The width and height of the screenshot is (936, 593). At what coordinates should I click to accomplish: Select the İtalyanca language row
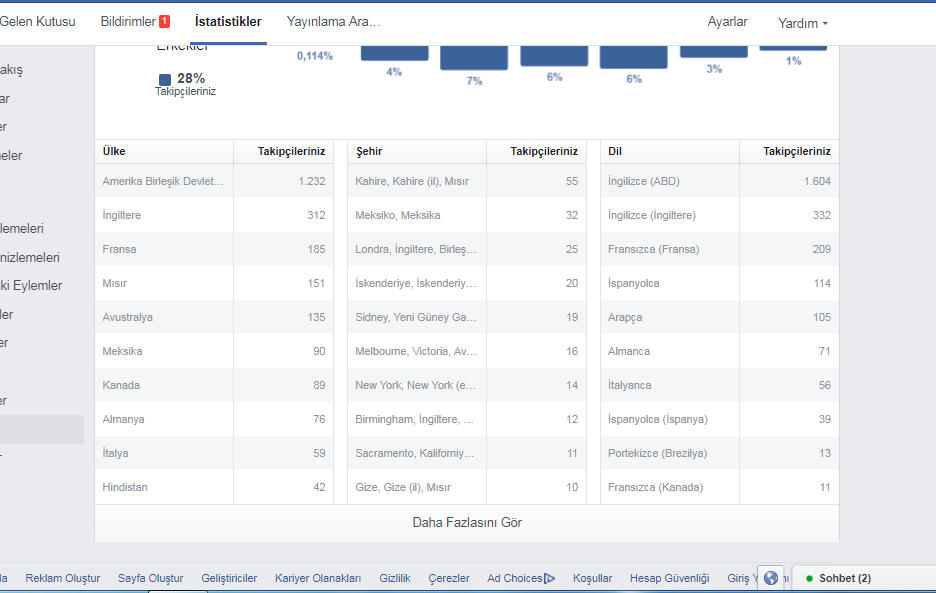point(719,385)
